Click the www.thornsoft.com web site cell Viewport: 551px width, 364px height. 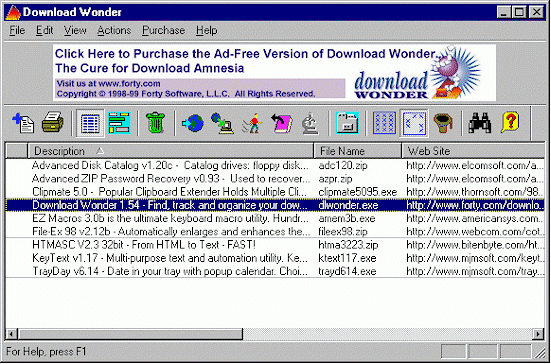coord(475,192)
